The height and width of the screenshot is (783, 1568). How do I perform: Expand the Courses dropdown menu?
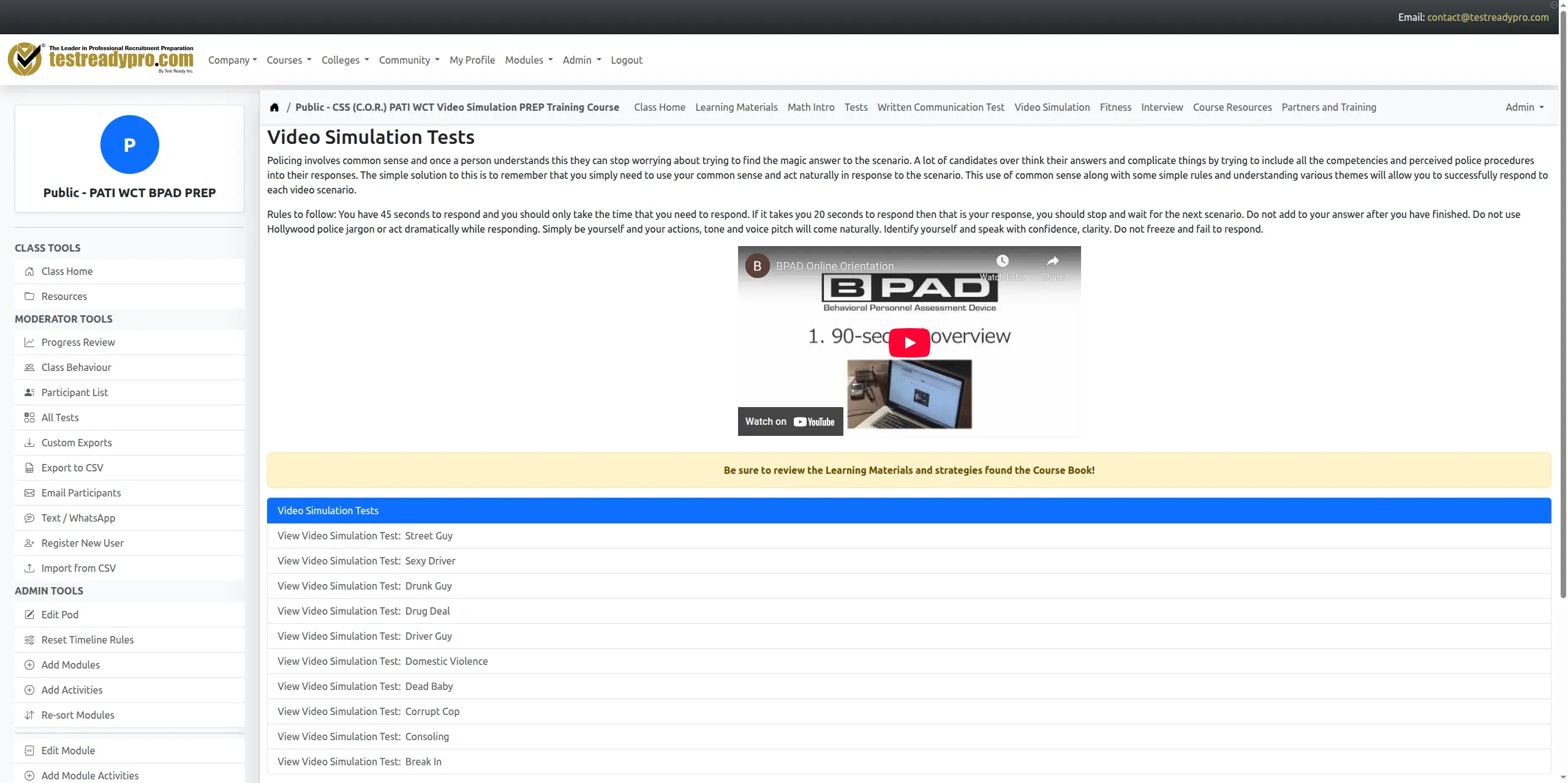pyautogui.click(x=289, y=60)
